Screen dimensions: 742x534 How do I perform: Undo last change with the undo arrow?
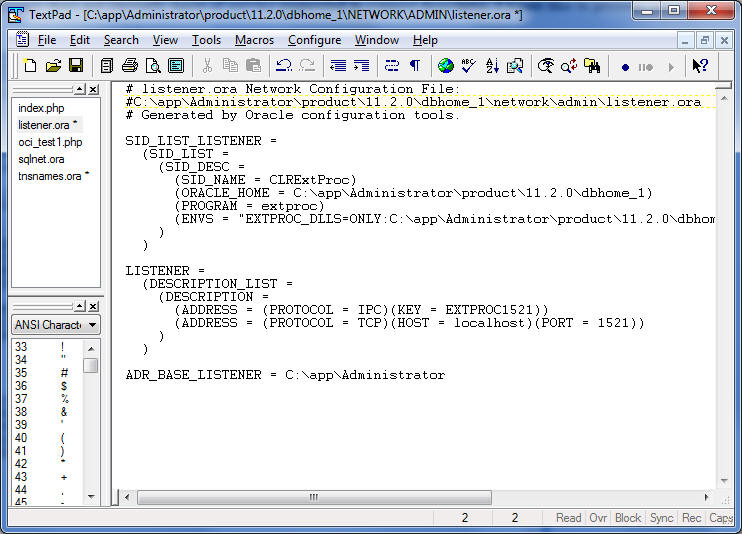284,65
